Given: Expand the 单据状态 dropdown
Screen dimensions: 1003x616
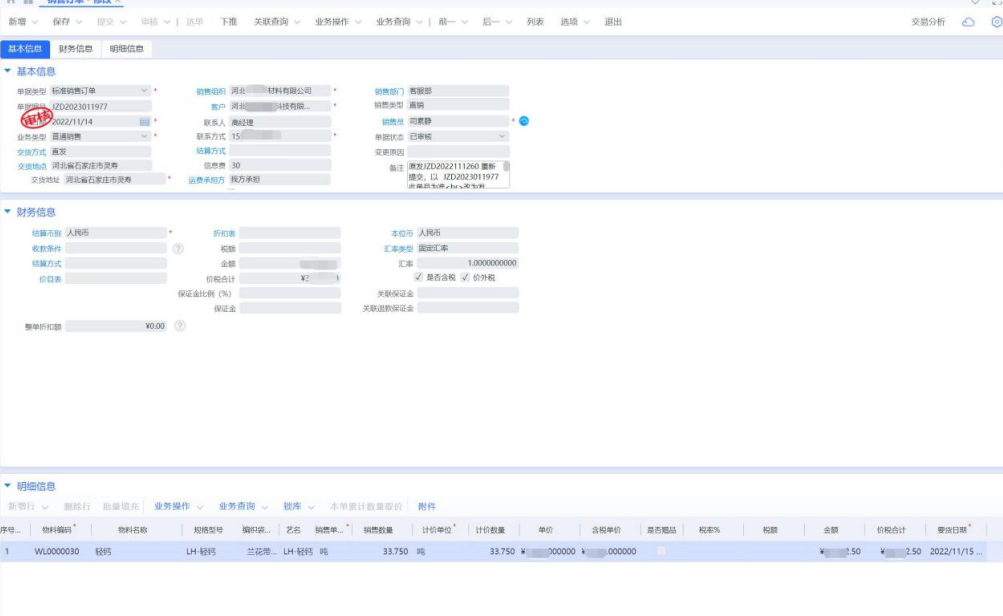Looking at the screenshot, I should pos(501,136).
